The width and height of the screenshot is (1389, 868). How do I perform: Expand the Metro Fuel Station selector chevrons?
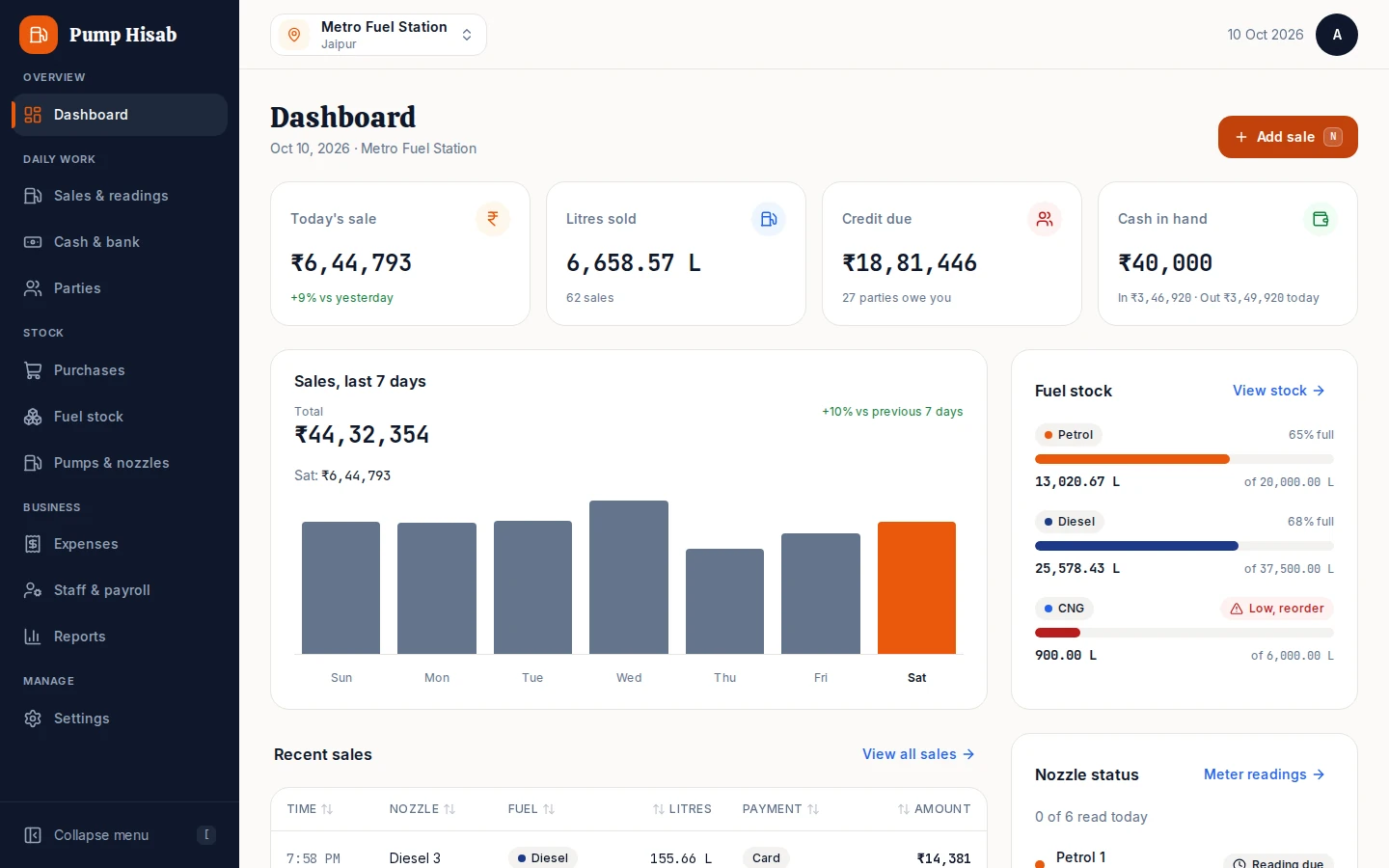pyautogui.click(x=467, y=35)
